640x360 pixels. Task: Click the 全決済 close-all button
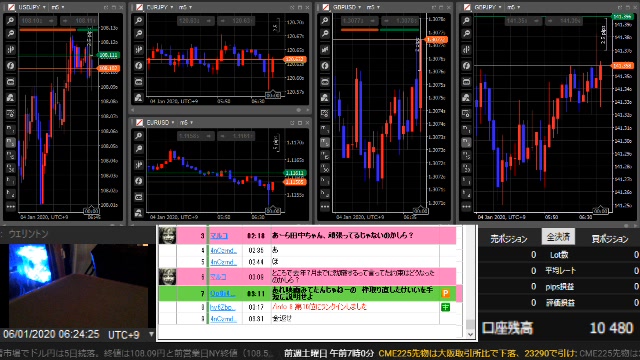coord(558,237)
